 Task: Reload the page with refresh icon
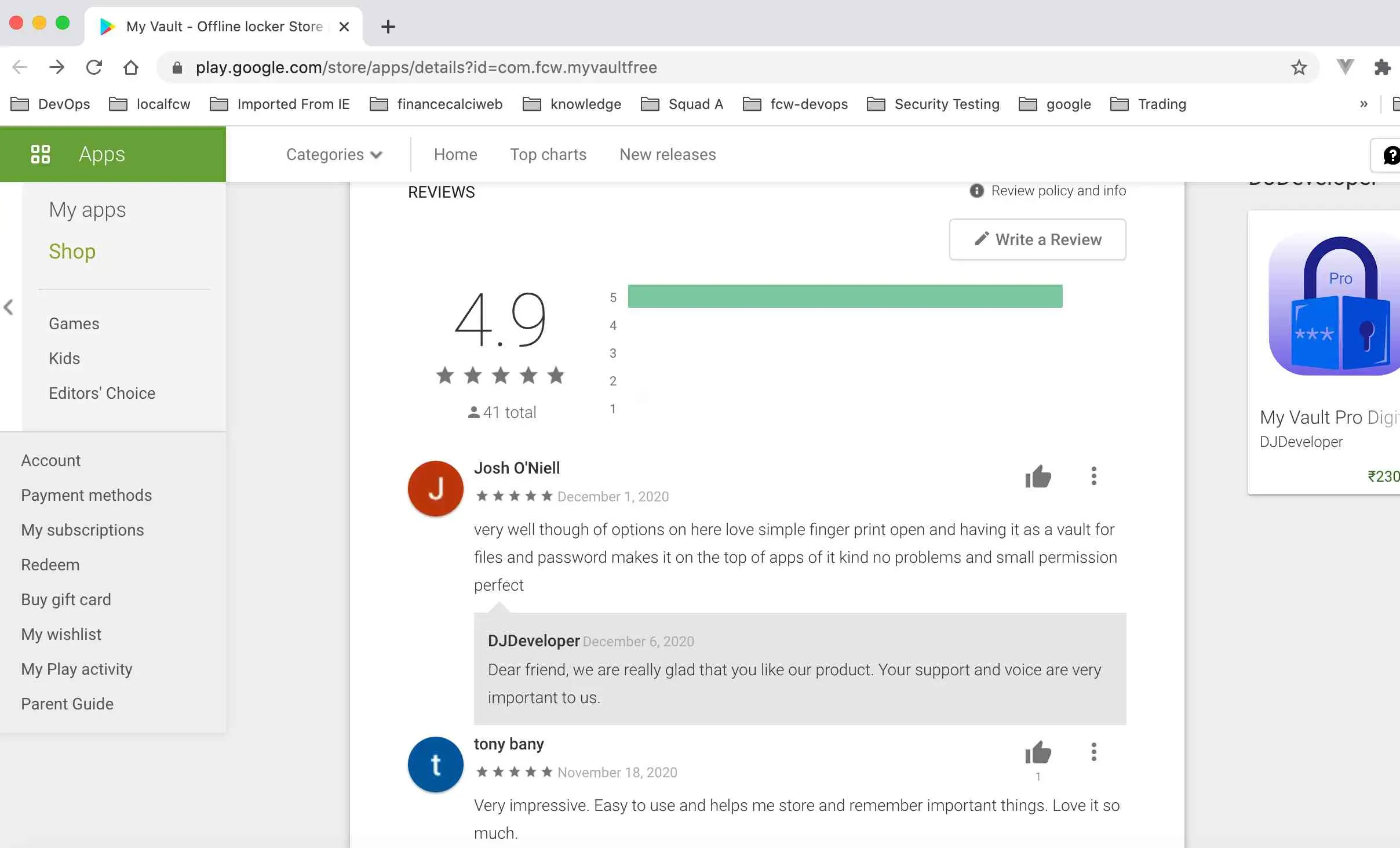pyautogui.click(x=94, y=67)
